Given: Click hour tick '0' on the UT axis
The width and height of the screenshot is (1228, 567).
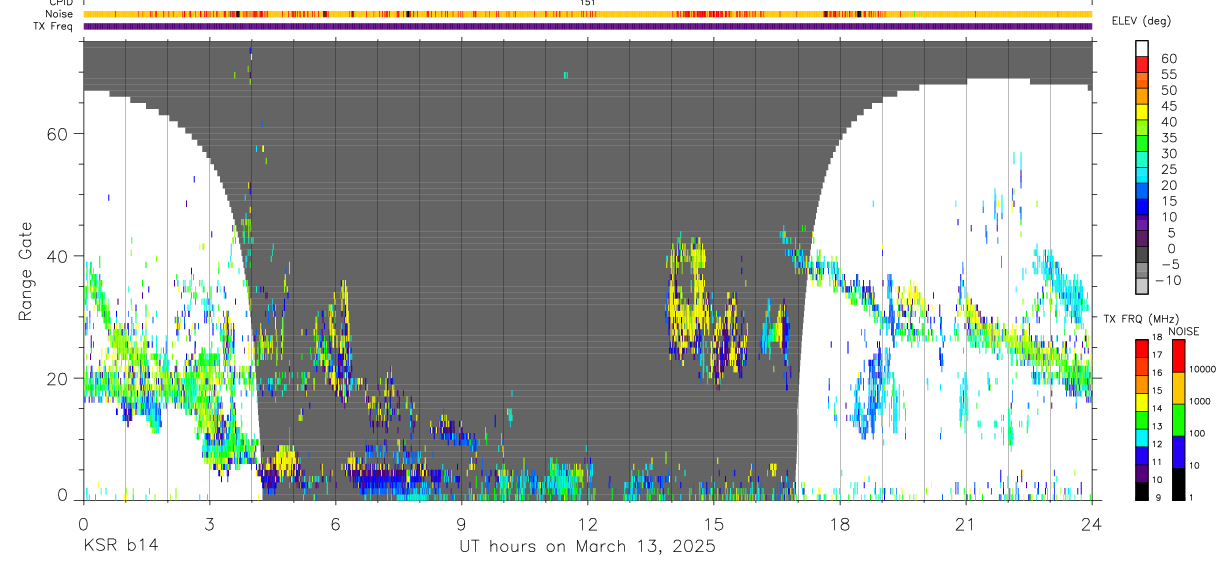Looking at the screenshot, I should (83, 524).
